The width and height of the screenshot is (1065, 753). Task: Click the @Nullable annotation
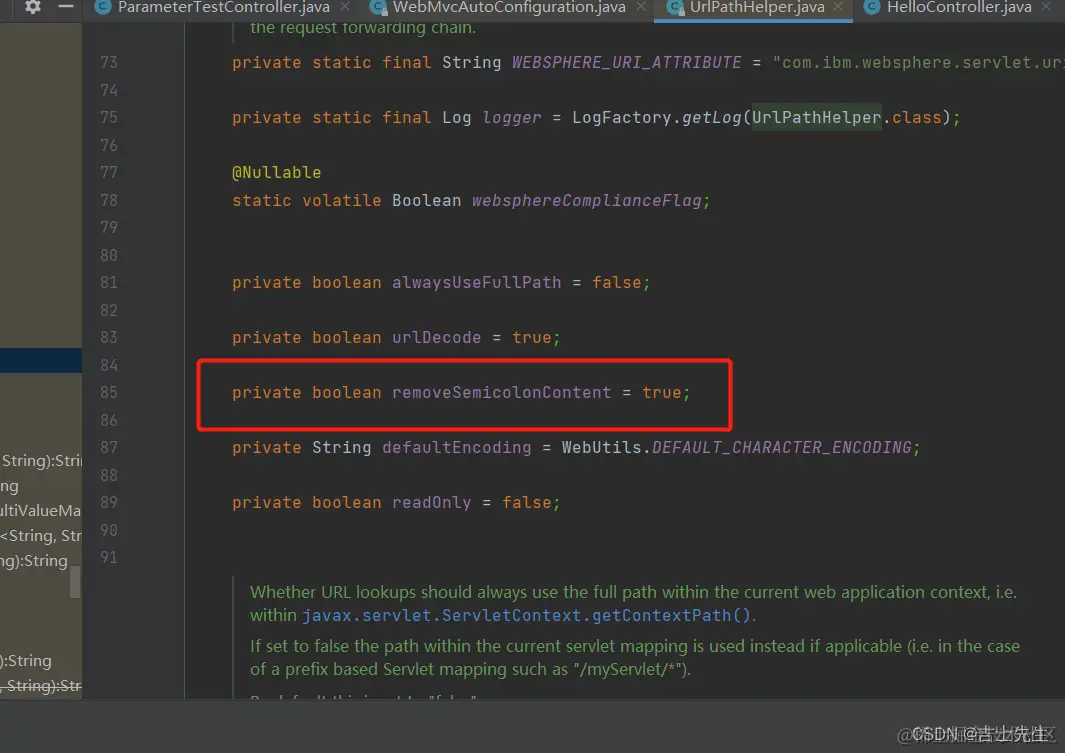coord(276,172)
